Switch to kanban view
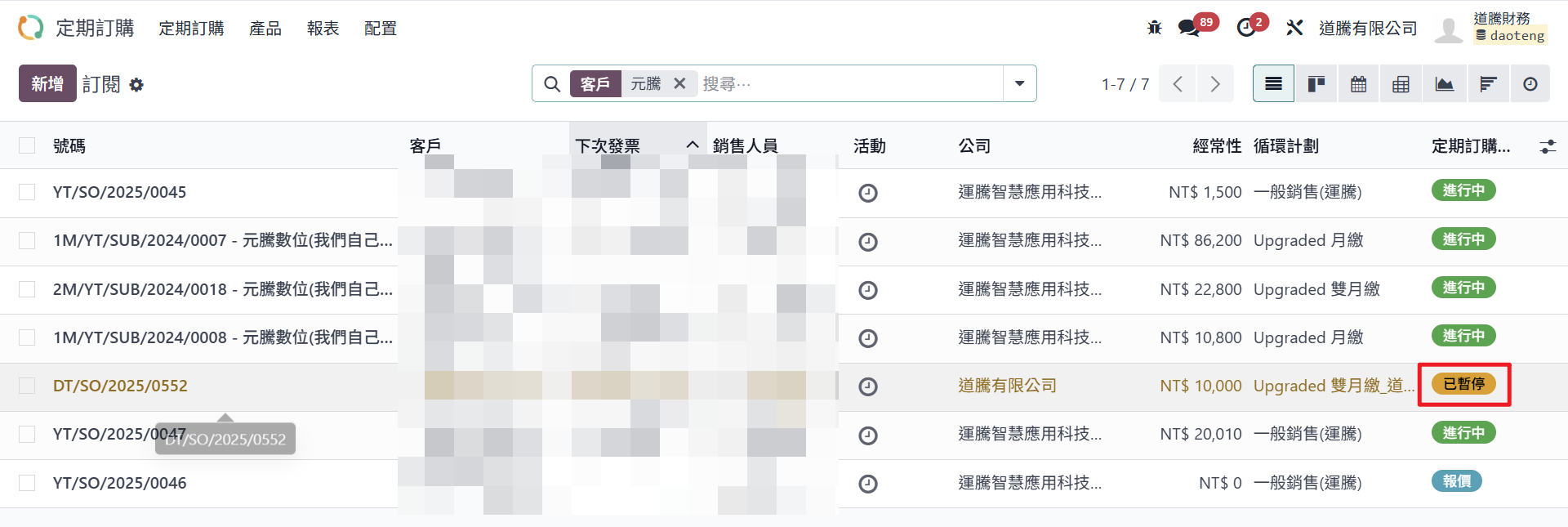 point(1316,84)
